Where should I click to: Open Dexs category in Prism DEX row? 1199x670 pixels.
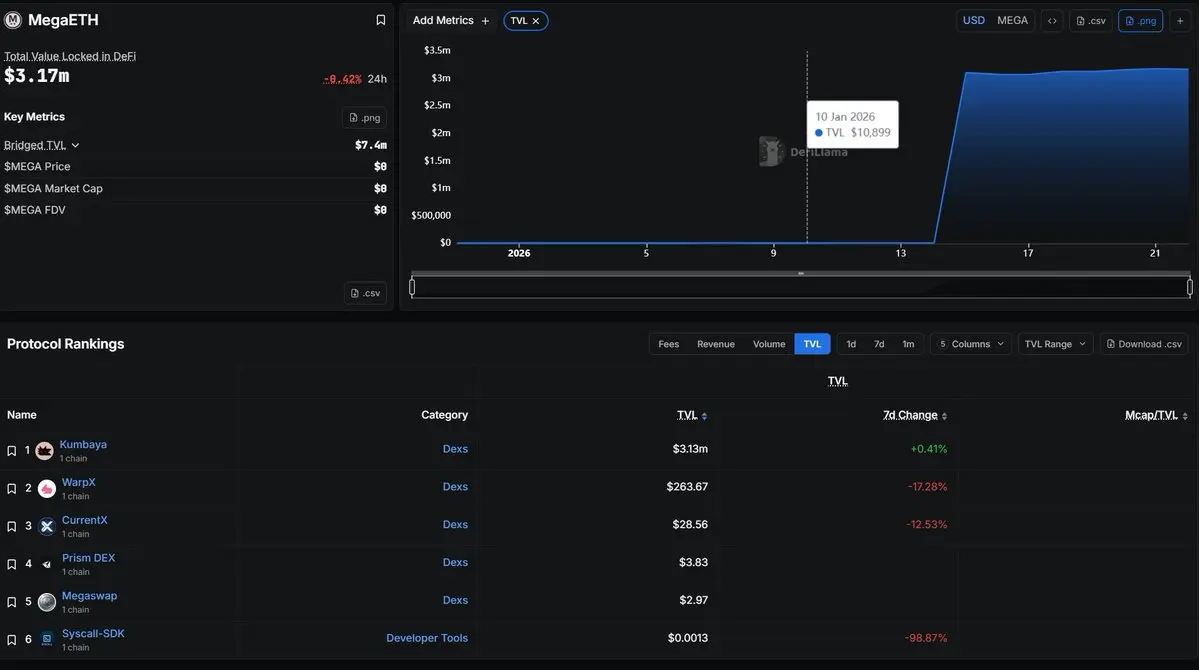[x=455, y=562]
